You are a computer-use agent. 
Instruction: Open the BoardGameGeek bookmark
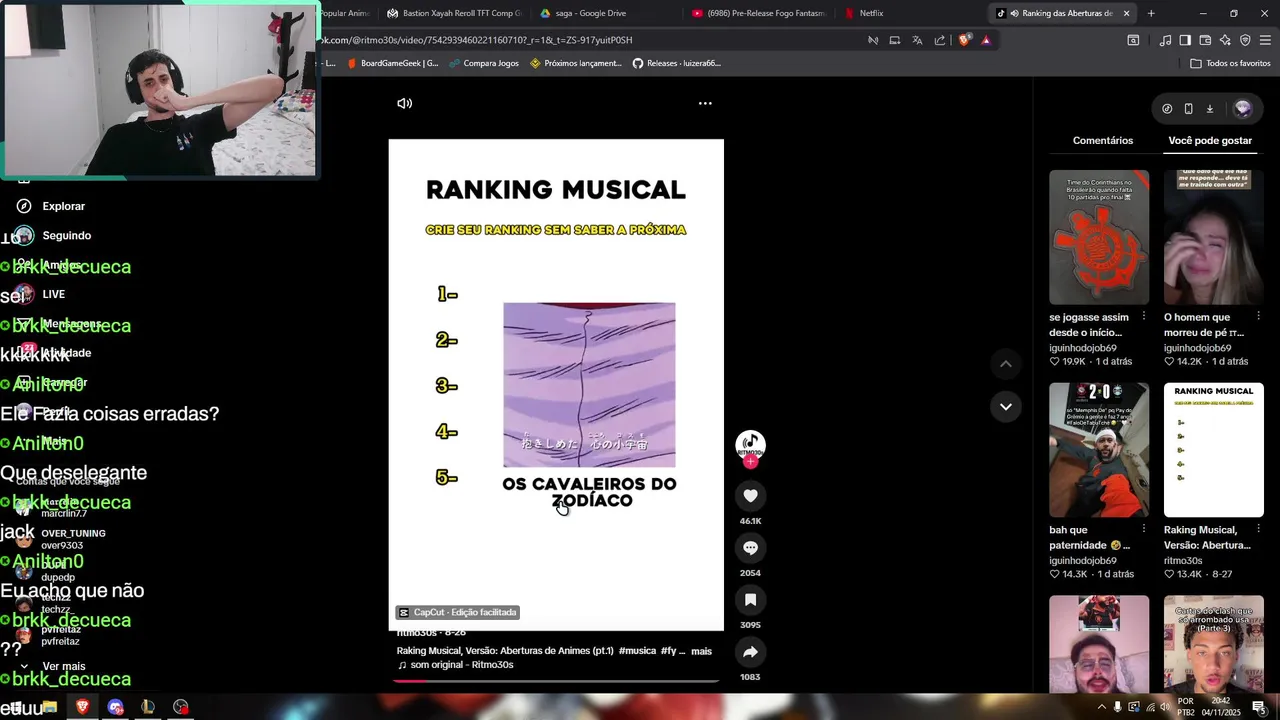point(392,63)
